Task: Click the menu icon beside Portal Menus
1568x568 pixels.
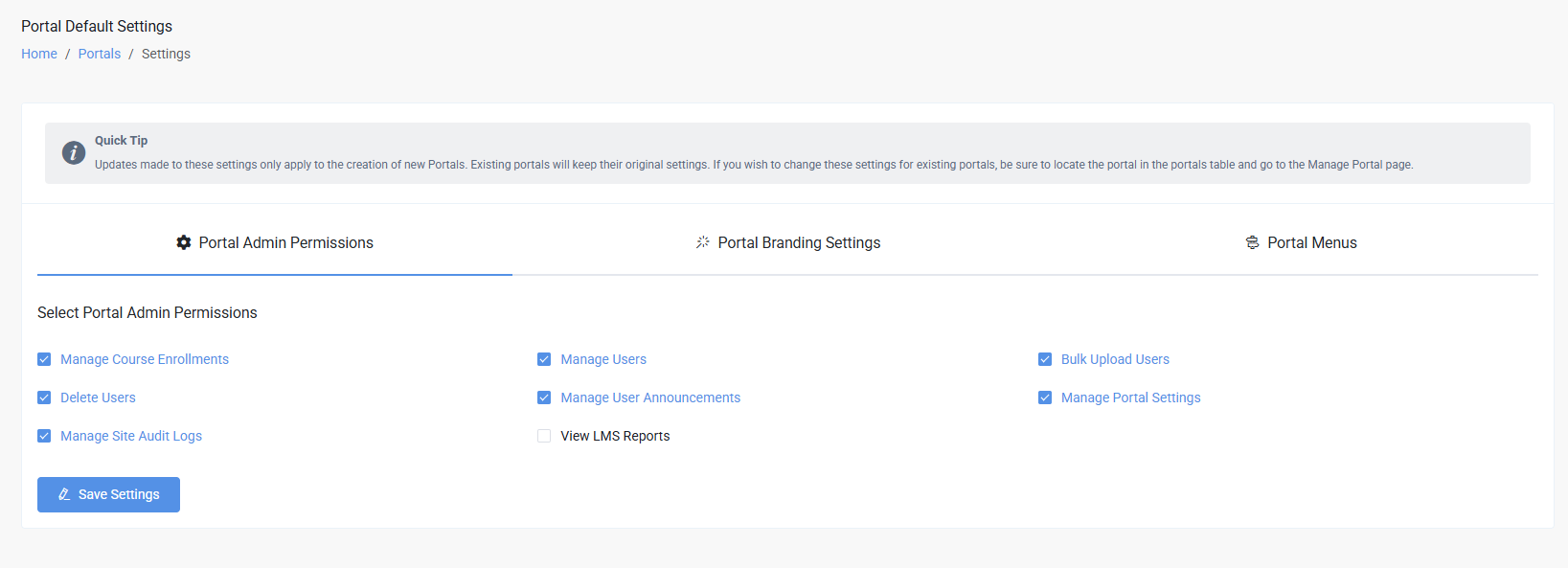Action: (x=1252, y=242)
